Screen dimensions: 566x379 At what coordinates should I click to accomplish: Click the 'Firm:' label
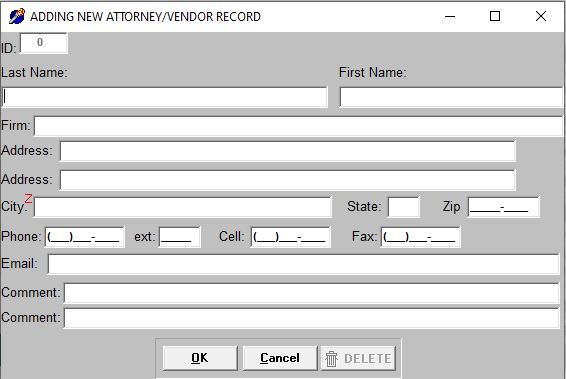pos(16,126)
